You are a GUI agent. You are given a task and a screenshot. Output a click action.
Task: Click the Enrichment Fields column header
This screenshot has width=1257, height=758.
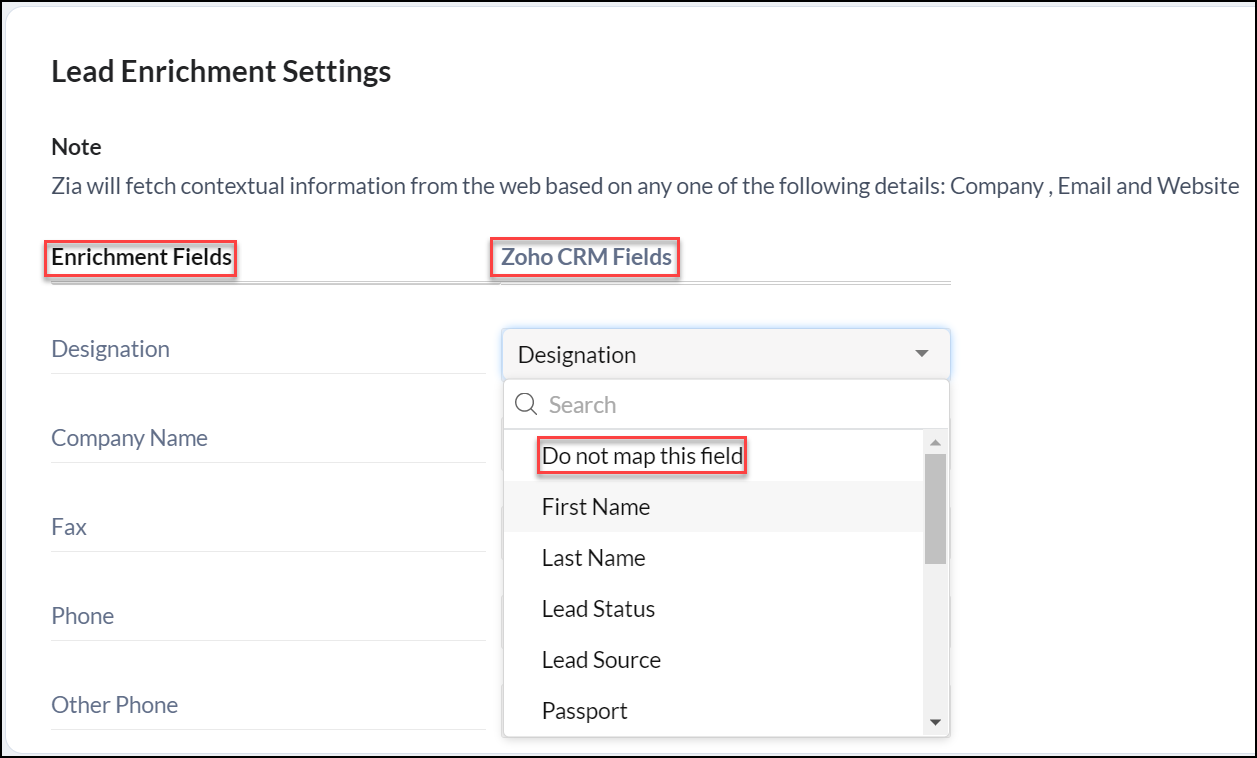142,258
